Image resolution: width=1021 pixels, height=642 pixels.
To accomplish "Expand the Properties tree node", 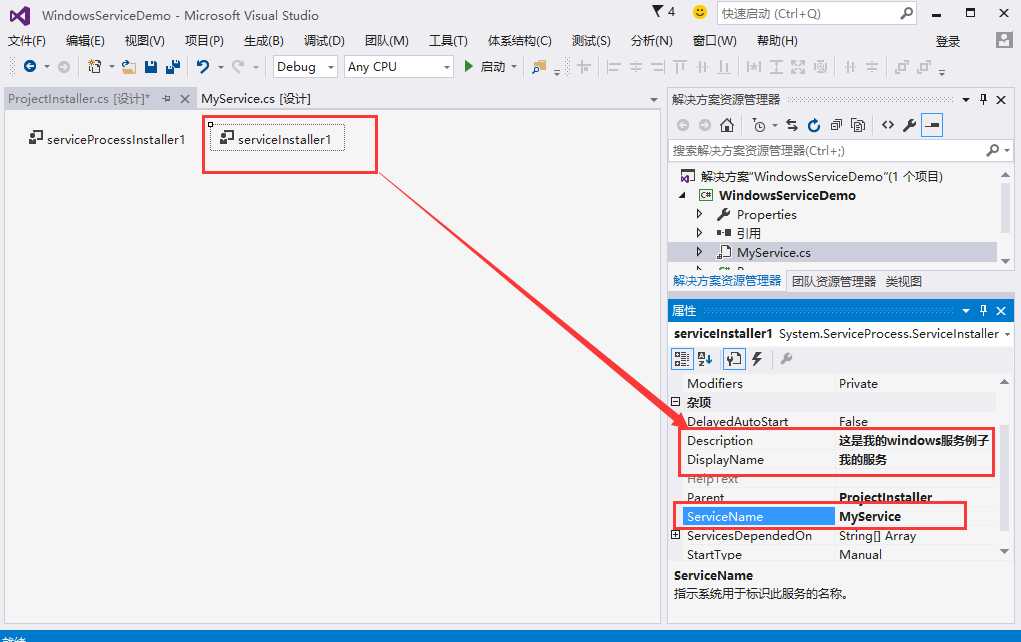I will coord(699,214).
